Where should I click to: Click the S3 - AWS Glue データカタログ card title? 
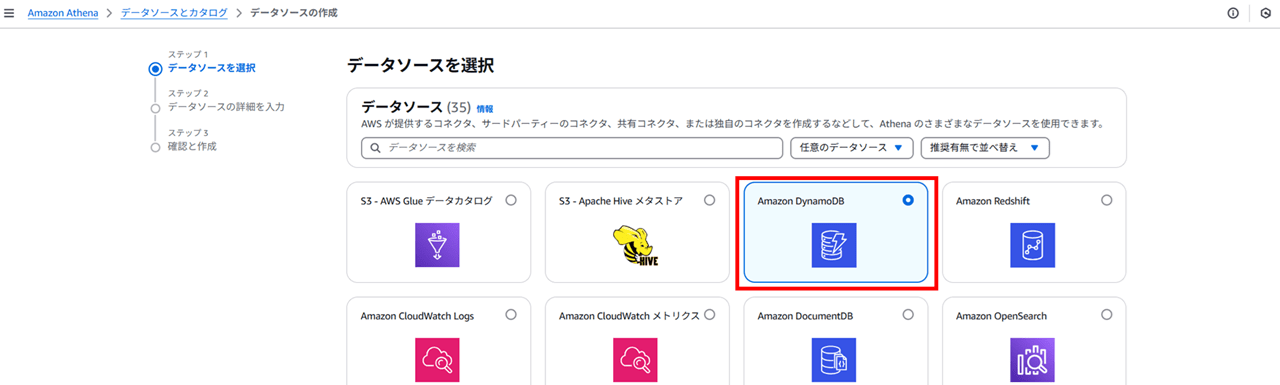tap(427, 201)
